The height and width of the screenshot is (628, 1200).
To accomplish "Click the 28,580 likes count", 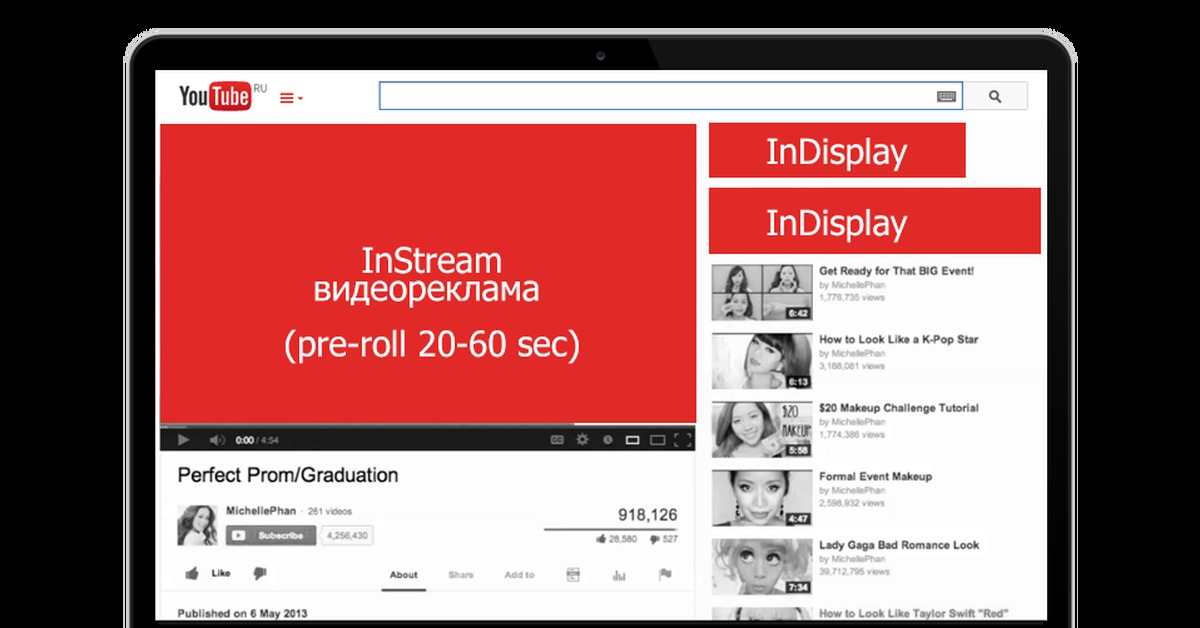I will click(x=616, y=539).
